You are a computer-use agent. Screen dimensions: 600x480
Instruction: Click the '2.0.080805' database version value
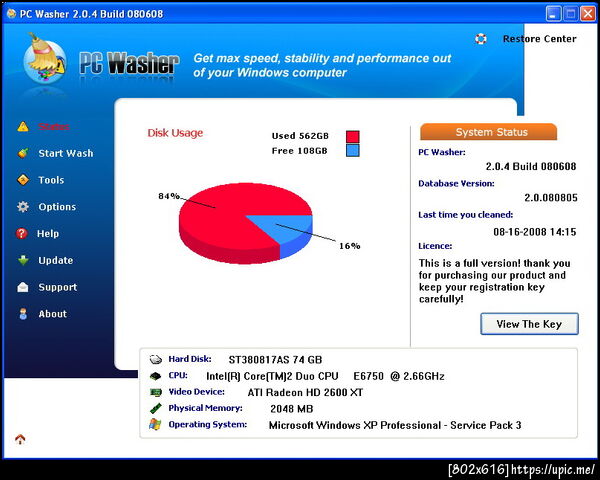tap(551, 198)
